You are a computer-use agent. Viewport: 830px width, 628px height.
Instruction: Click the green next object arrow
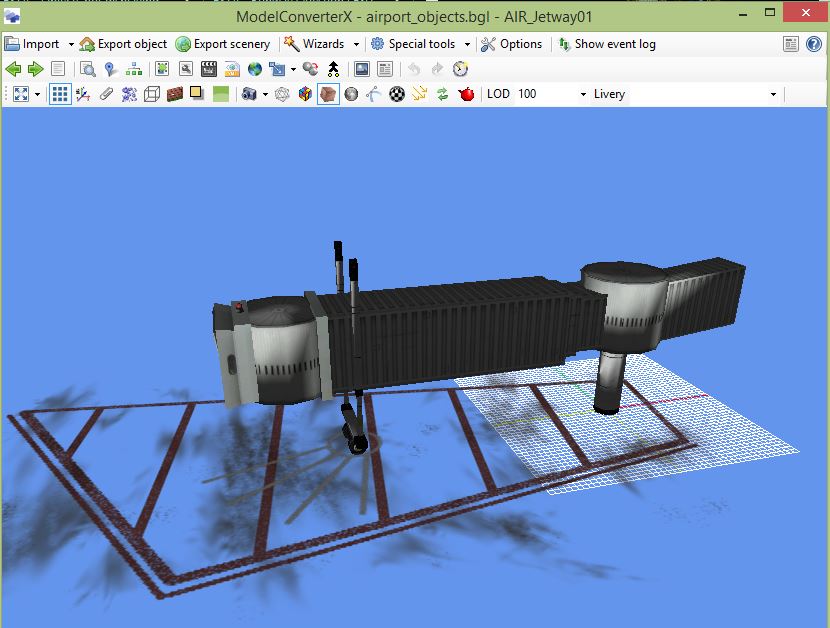click(35, 69)
